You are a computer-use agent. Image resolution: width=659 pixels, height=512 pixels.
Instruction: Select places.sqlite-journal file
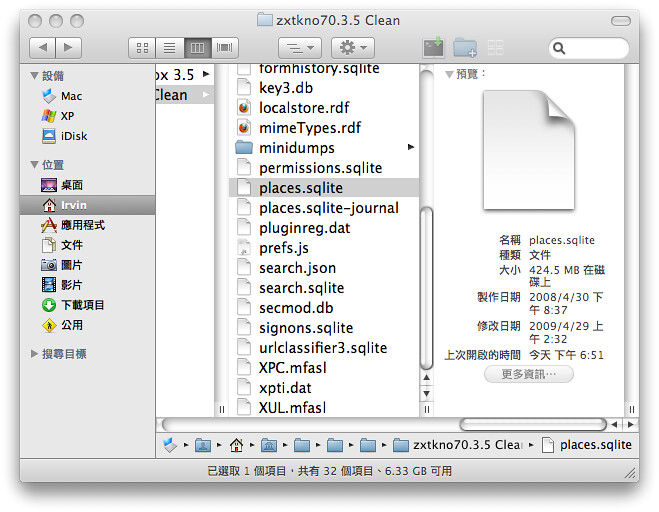point(324,208)
